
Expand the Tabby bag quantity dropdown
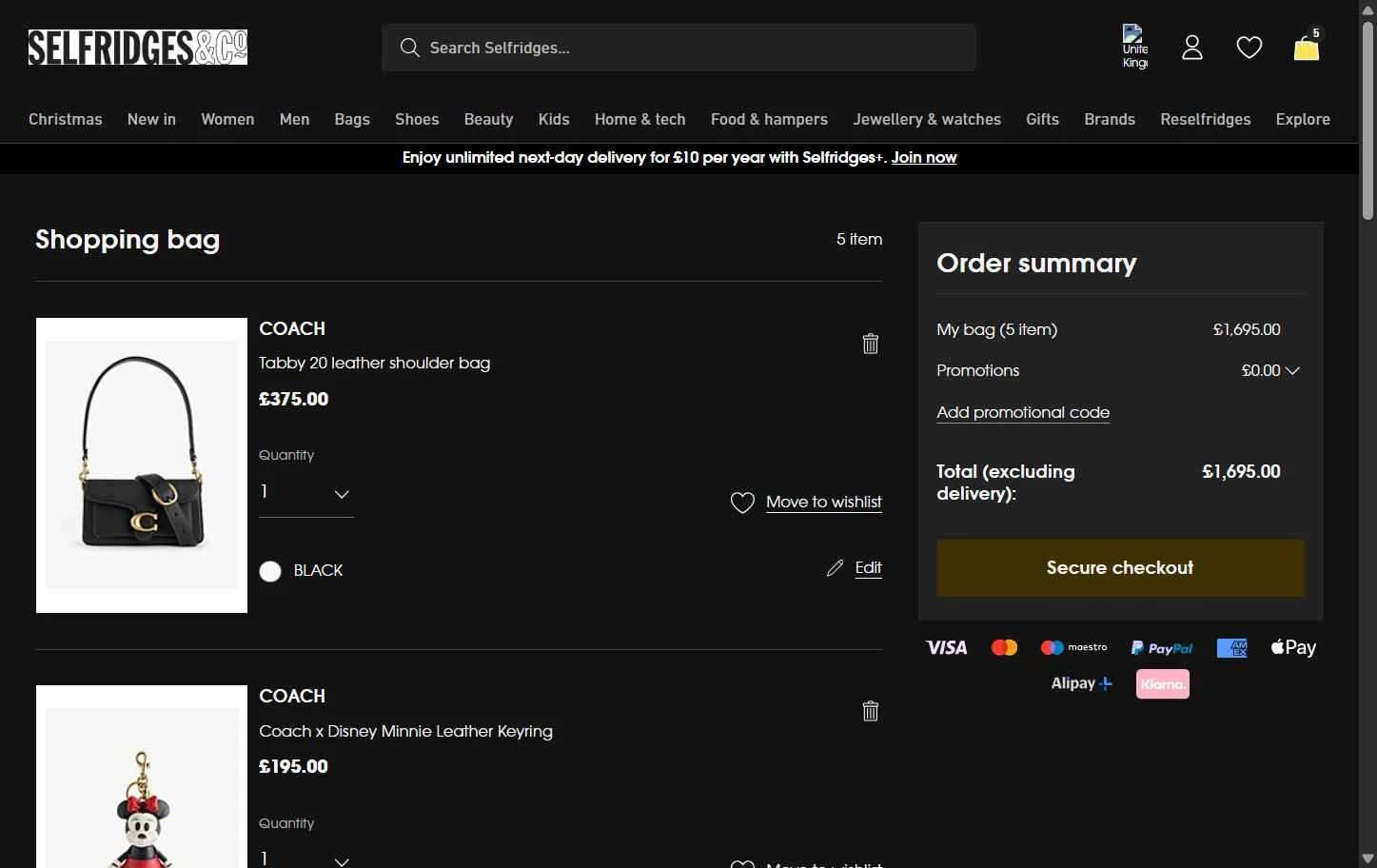tap(306, 493)
